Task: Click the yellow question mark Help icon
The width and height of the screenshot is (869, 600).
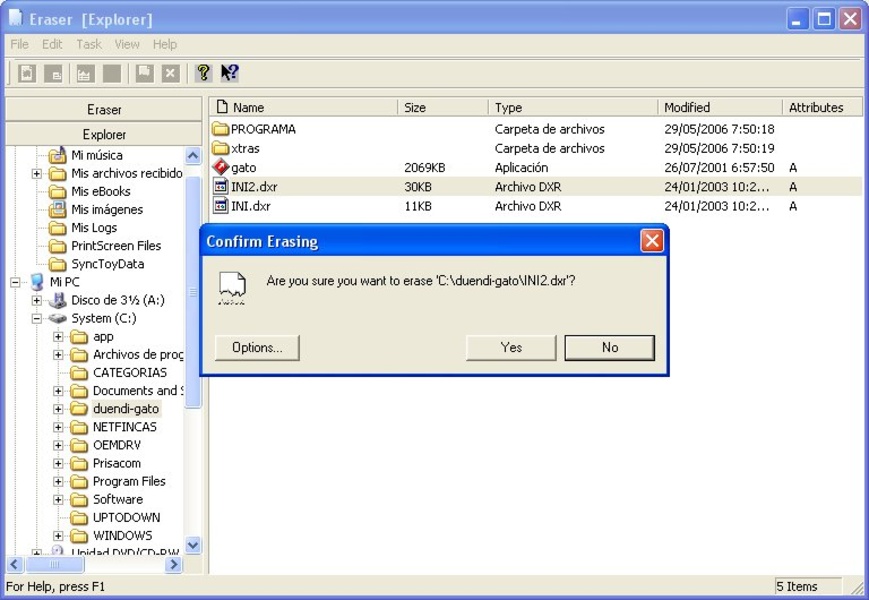Action: pos(203,73)
